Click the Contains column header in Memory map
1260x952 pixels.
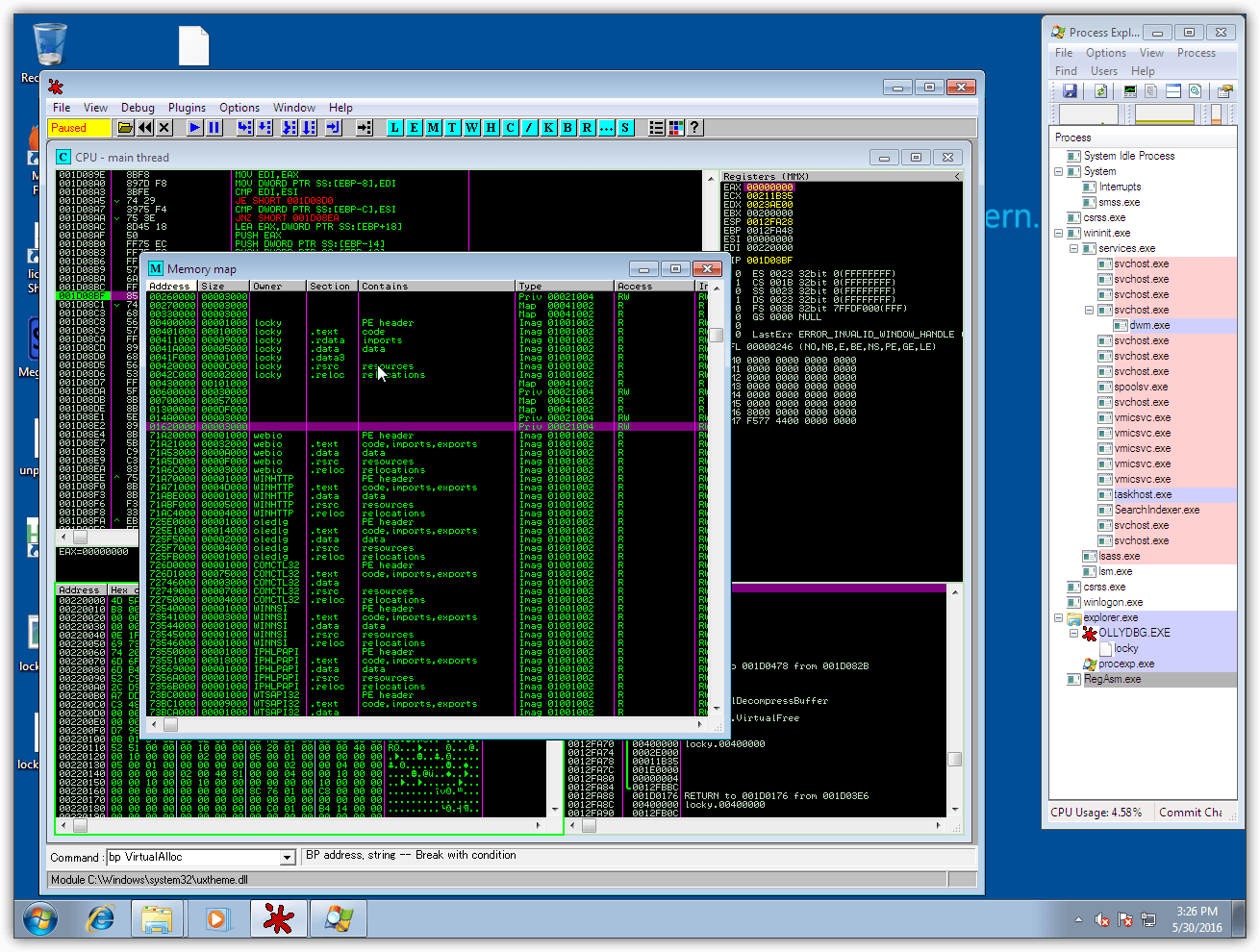pyautogui.click(x=437, y=287)
